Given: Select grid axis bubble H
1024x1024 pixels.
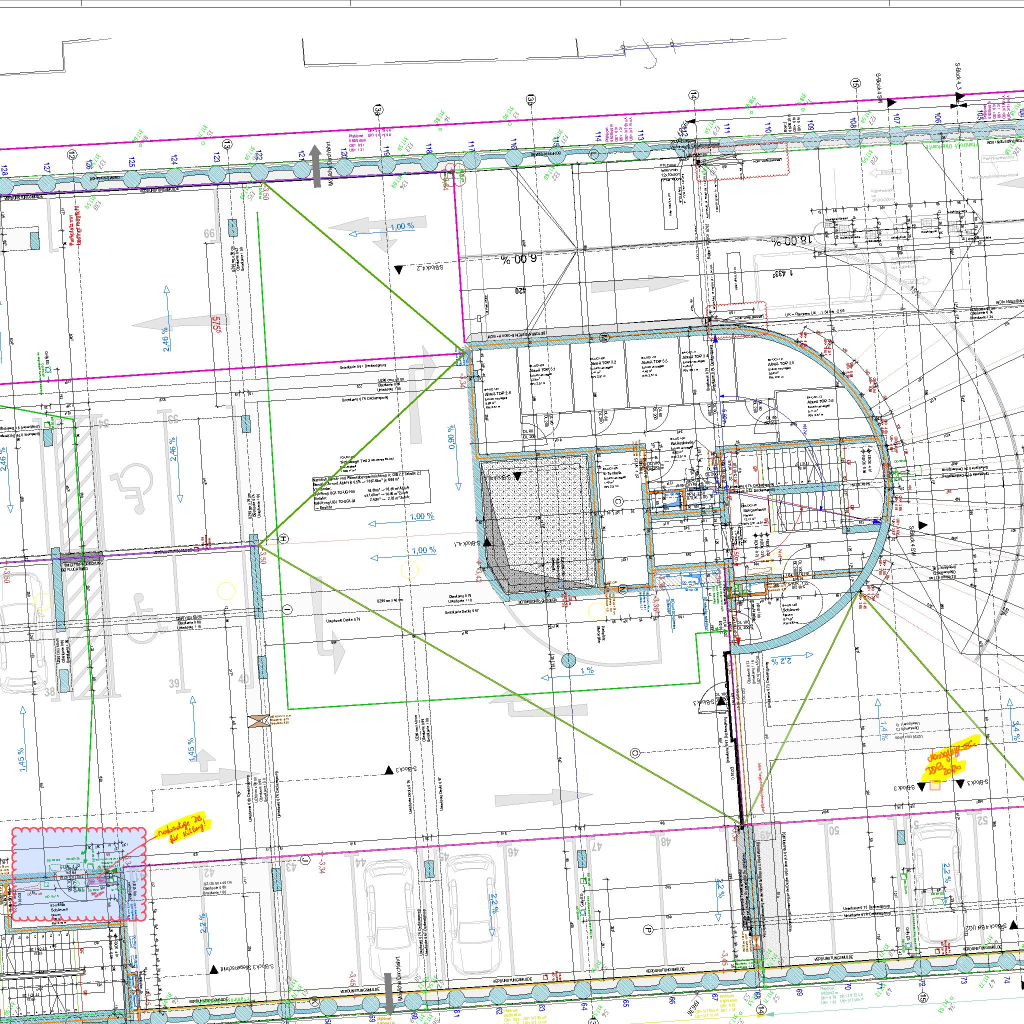Looking at the screenshot, I should [x=284, y=538].
